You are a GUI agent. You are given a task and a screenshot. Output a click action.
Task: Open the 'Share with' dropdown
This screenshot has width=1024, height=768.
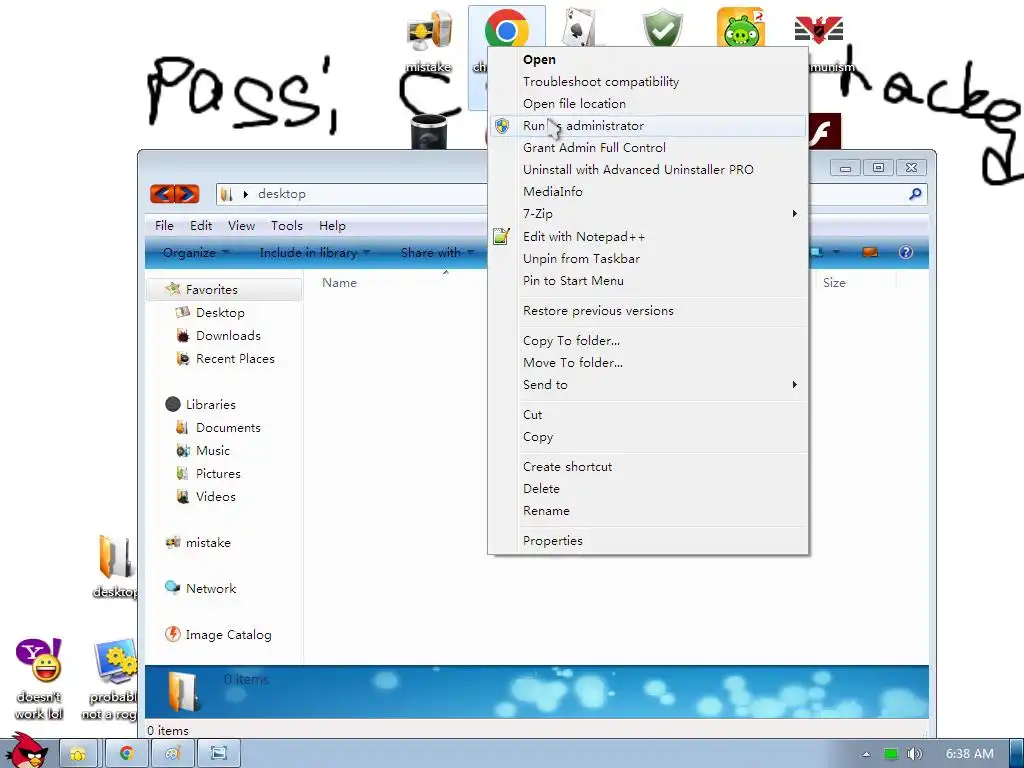point(438,253)
